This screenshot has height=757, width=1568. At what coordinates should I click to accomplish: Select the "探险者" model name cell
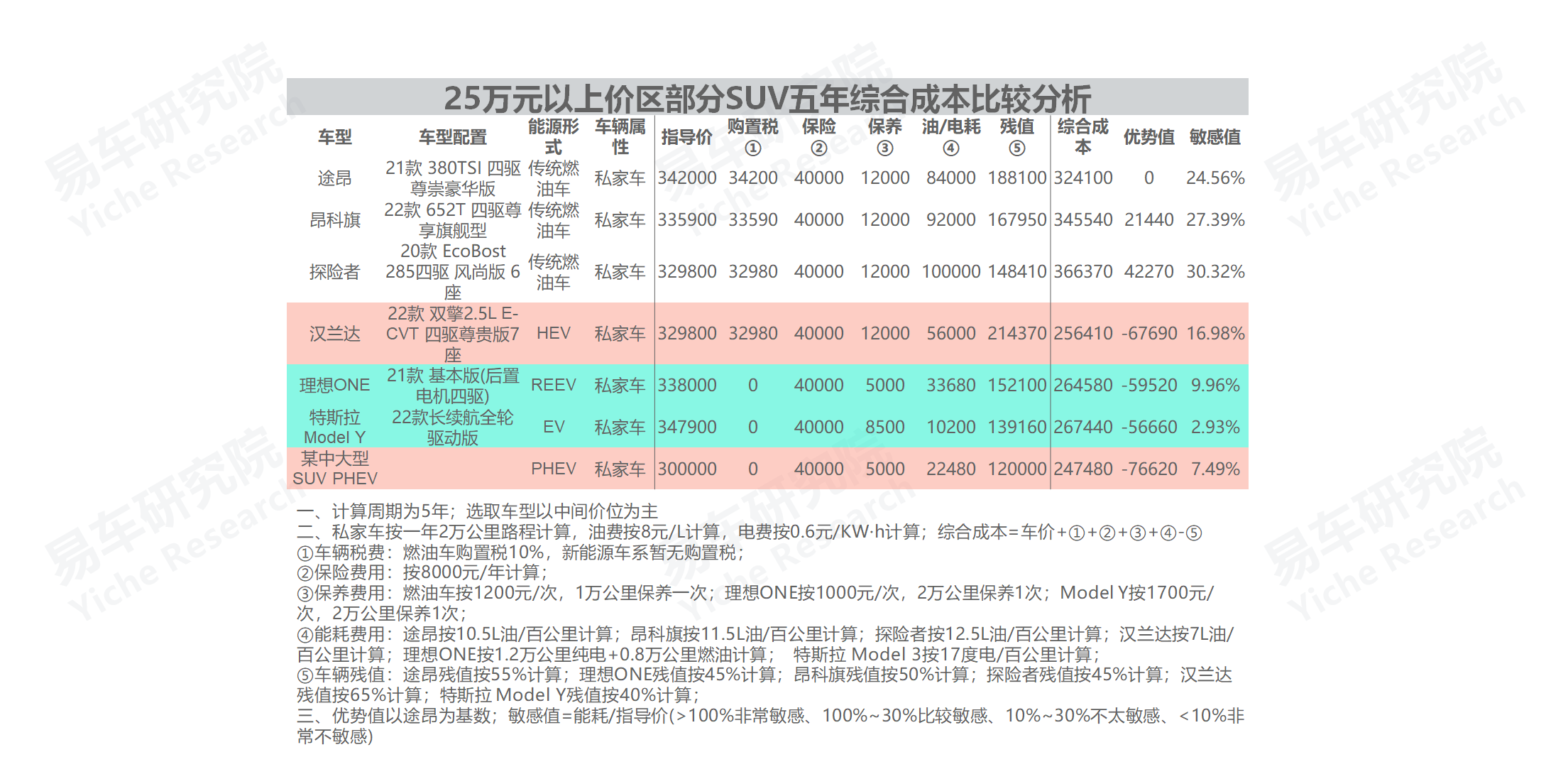(x=335, y=272)
